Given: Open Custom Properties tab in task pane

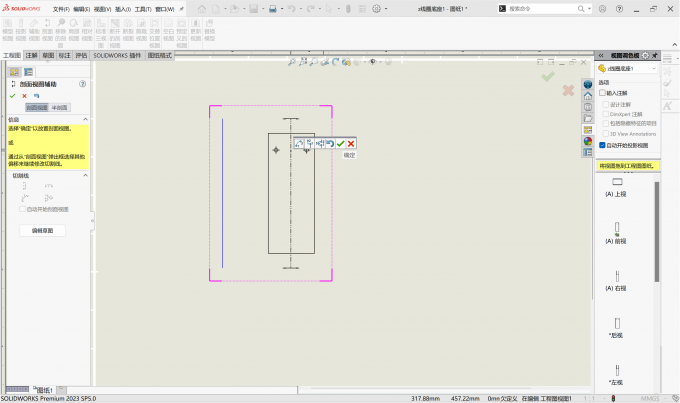Looking at the screenshot, I should click(588, 152).
